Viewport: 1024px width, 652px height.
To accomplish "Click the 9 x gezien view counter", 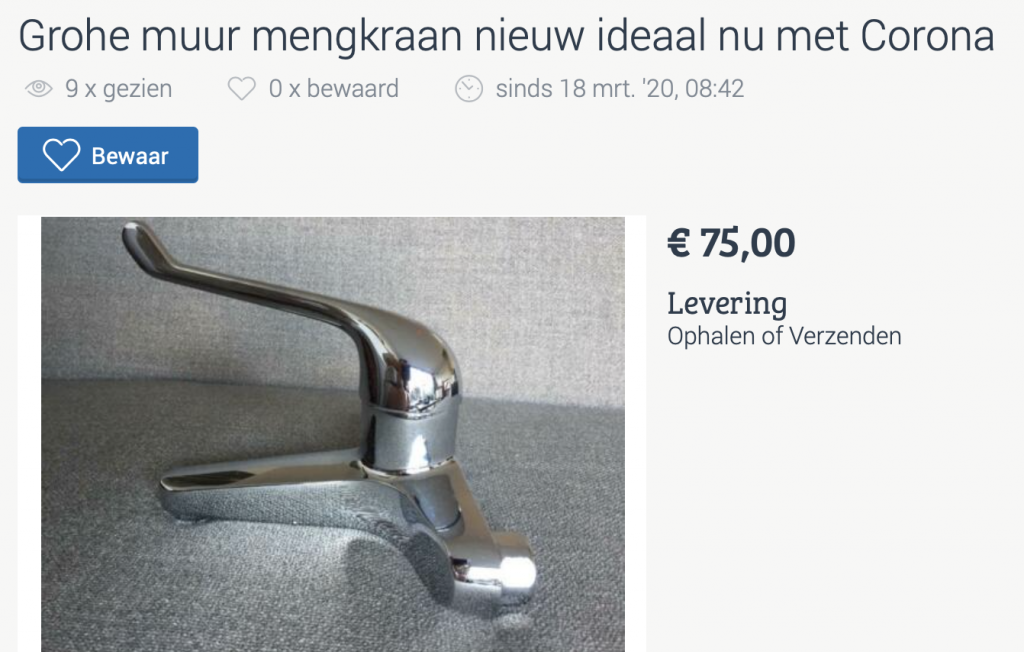I will [118, 88].
